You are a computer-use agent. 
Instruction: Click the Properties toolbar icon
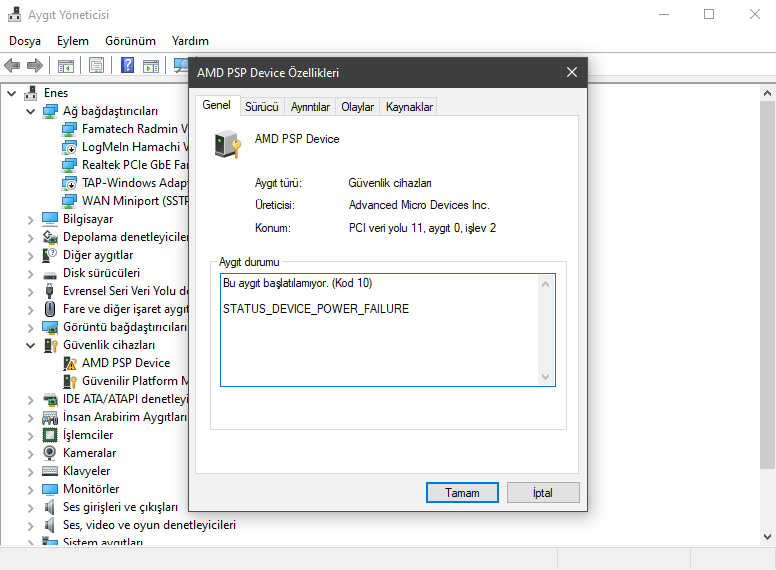96,65
